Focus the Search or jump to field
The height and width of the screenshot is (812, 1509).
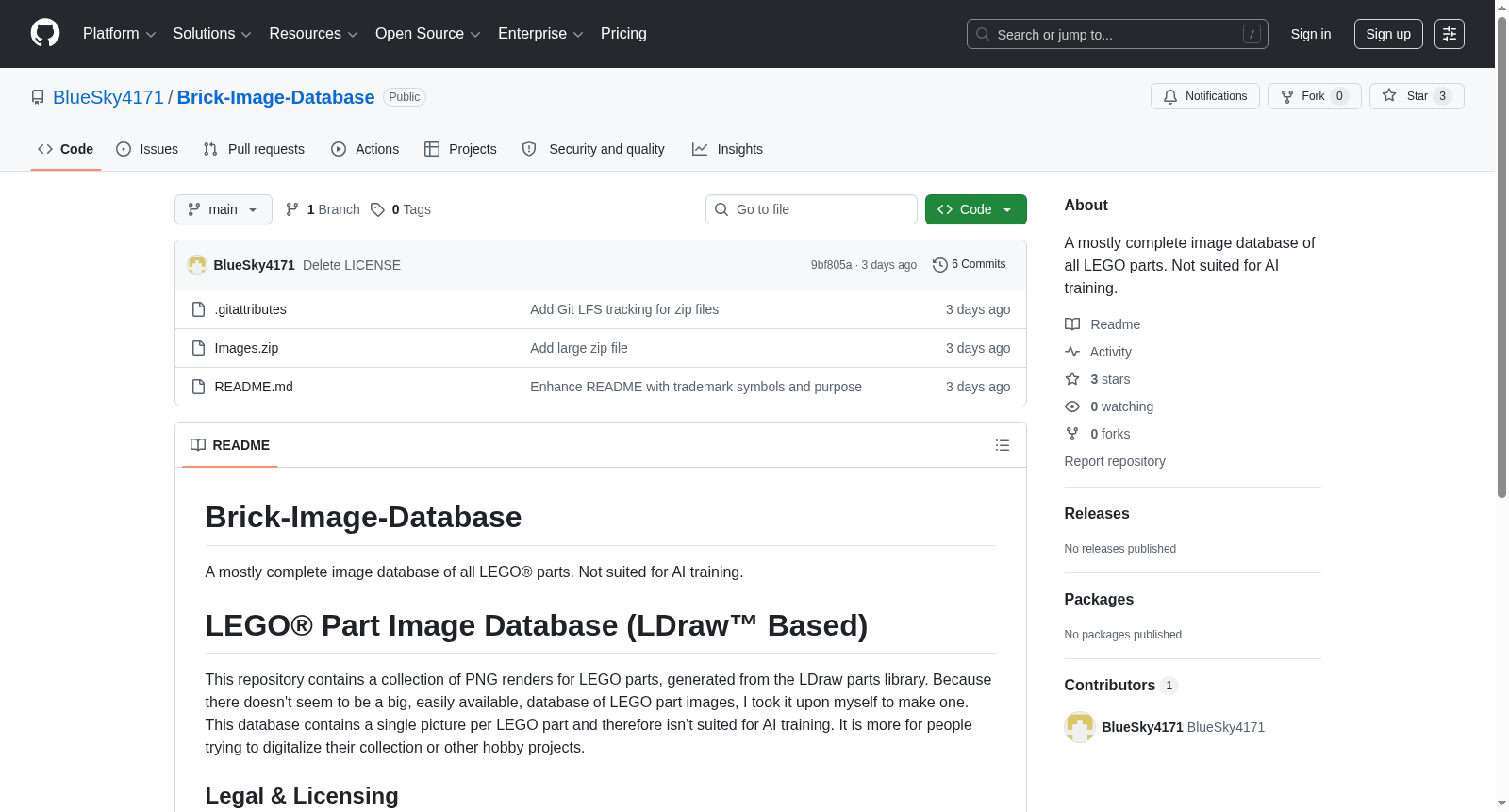click(x=1118, y=34)
